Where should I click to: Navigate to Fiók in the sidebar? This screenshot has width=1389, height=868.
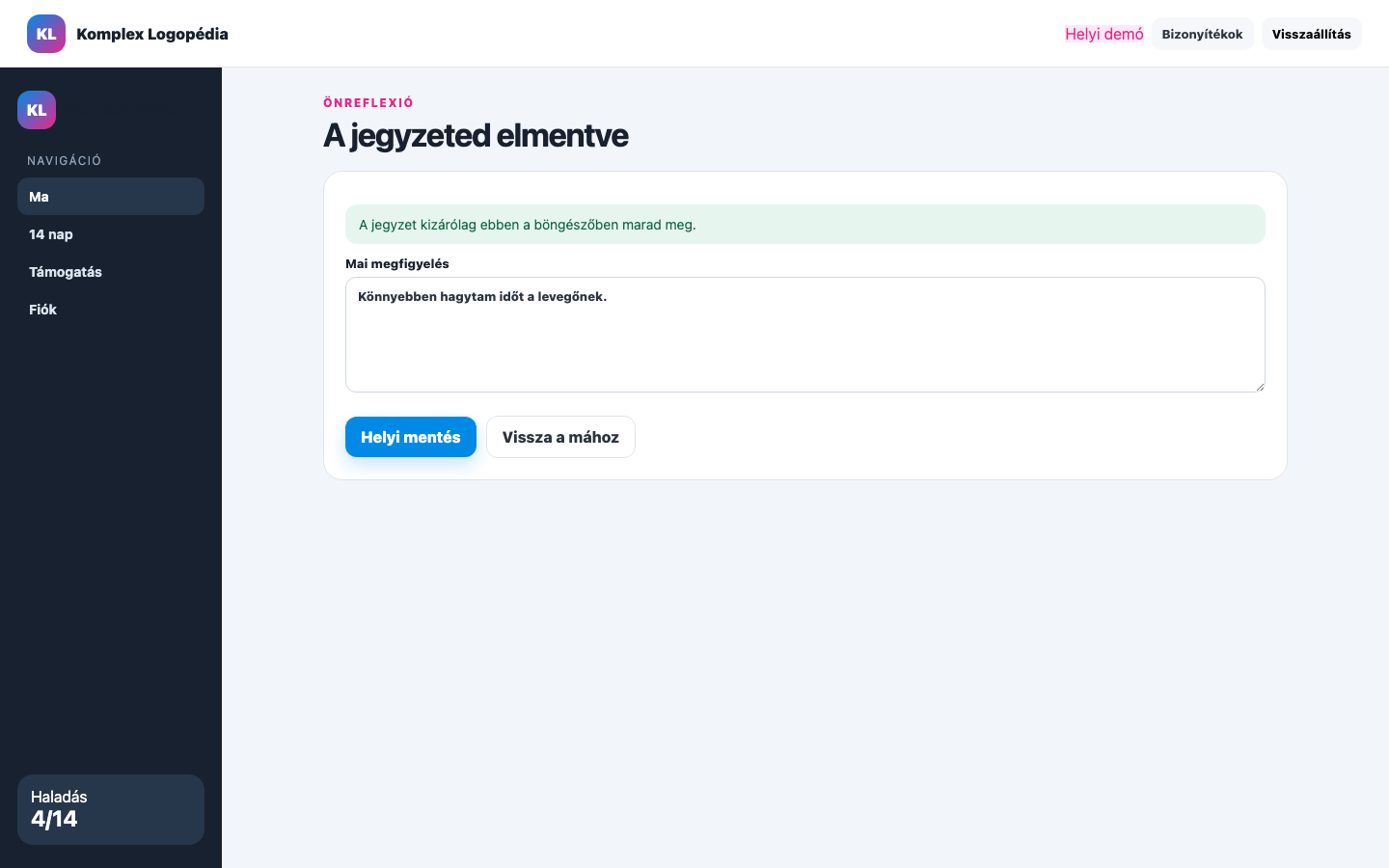coord(111,310)
